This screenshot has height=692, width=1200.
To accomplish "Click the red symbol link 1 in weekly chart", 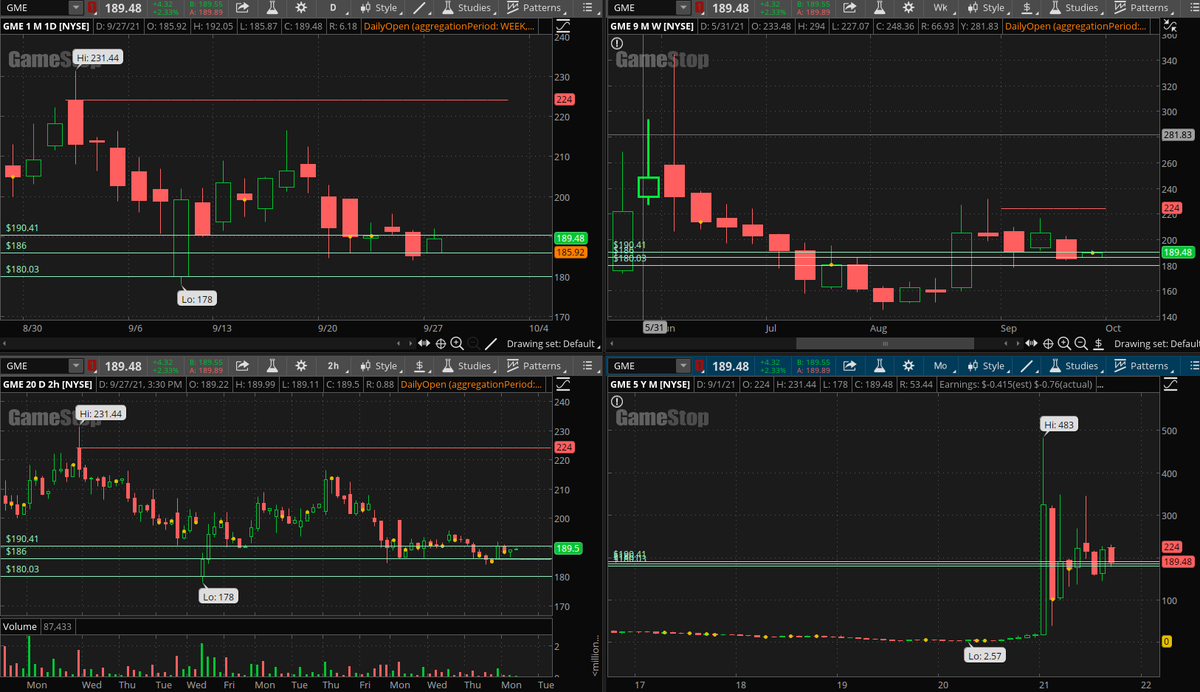I will [x=699, y=8].
